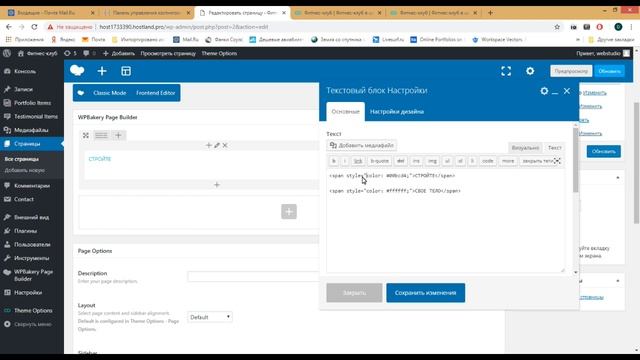640x360 pixels.
Task: Click the Description input field
Action: point(253,276)
